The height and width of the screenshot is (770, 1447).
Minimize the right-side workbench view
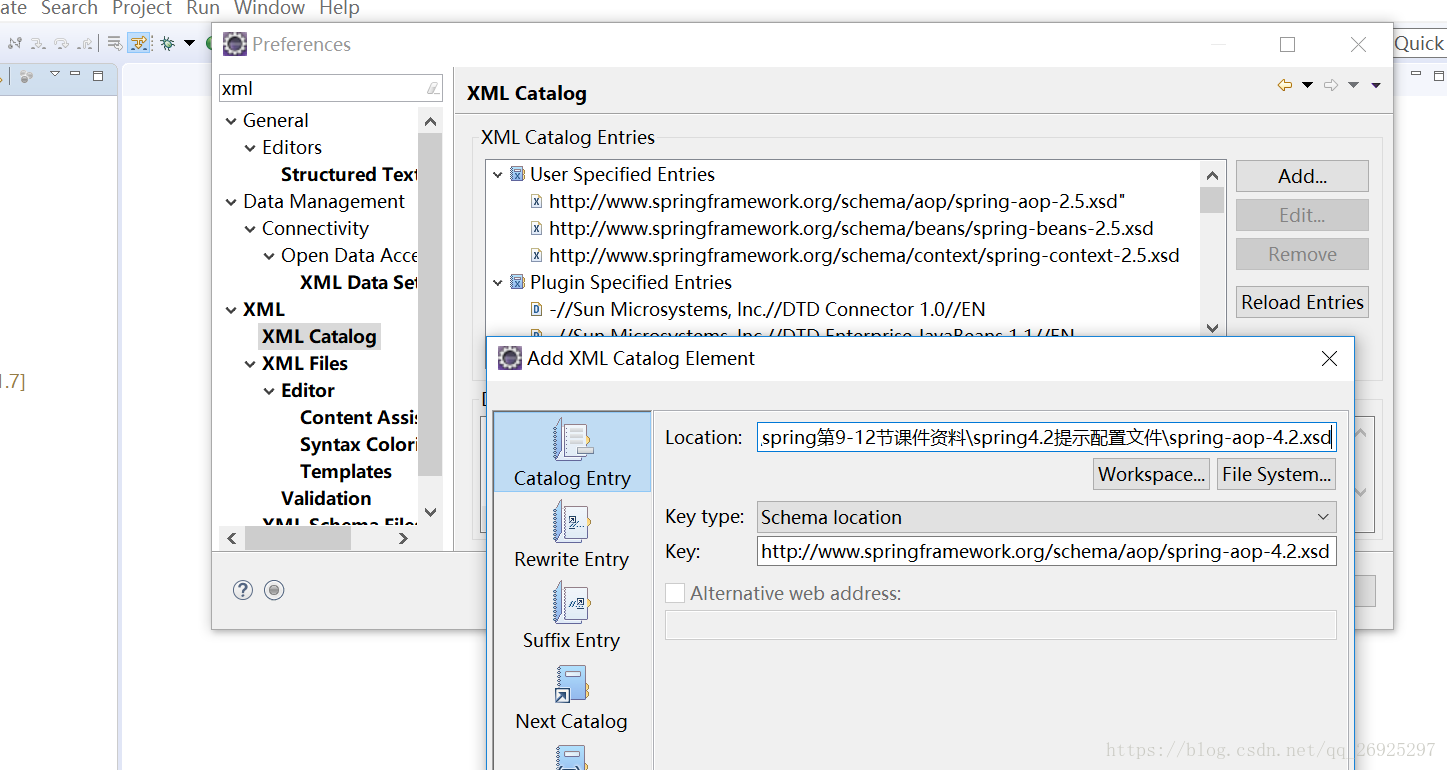[1416, 74]
